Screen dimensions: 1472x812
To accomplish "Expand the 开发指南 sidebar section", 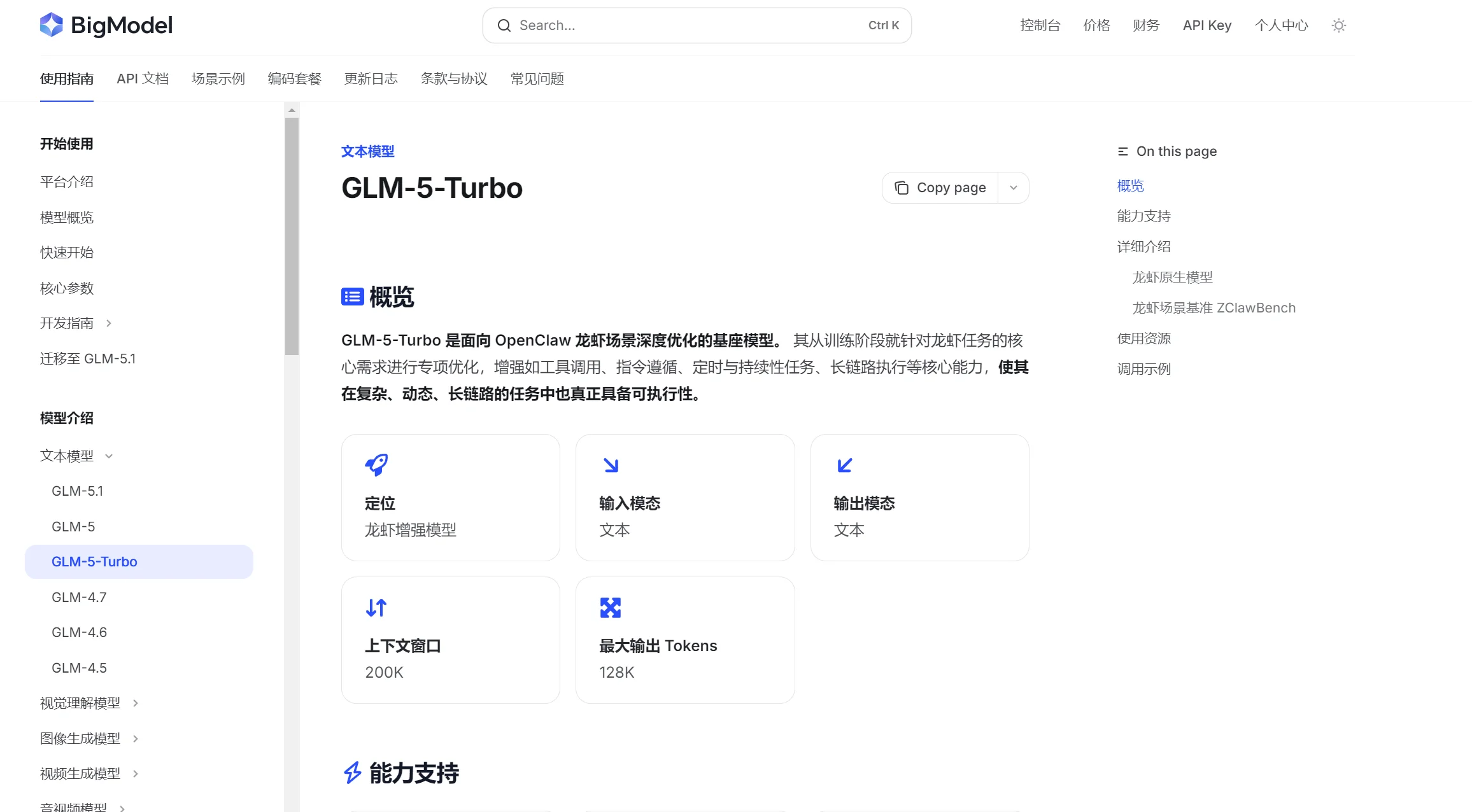I will coord(109,323).
